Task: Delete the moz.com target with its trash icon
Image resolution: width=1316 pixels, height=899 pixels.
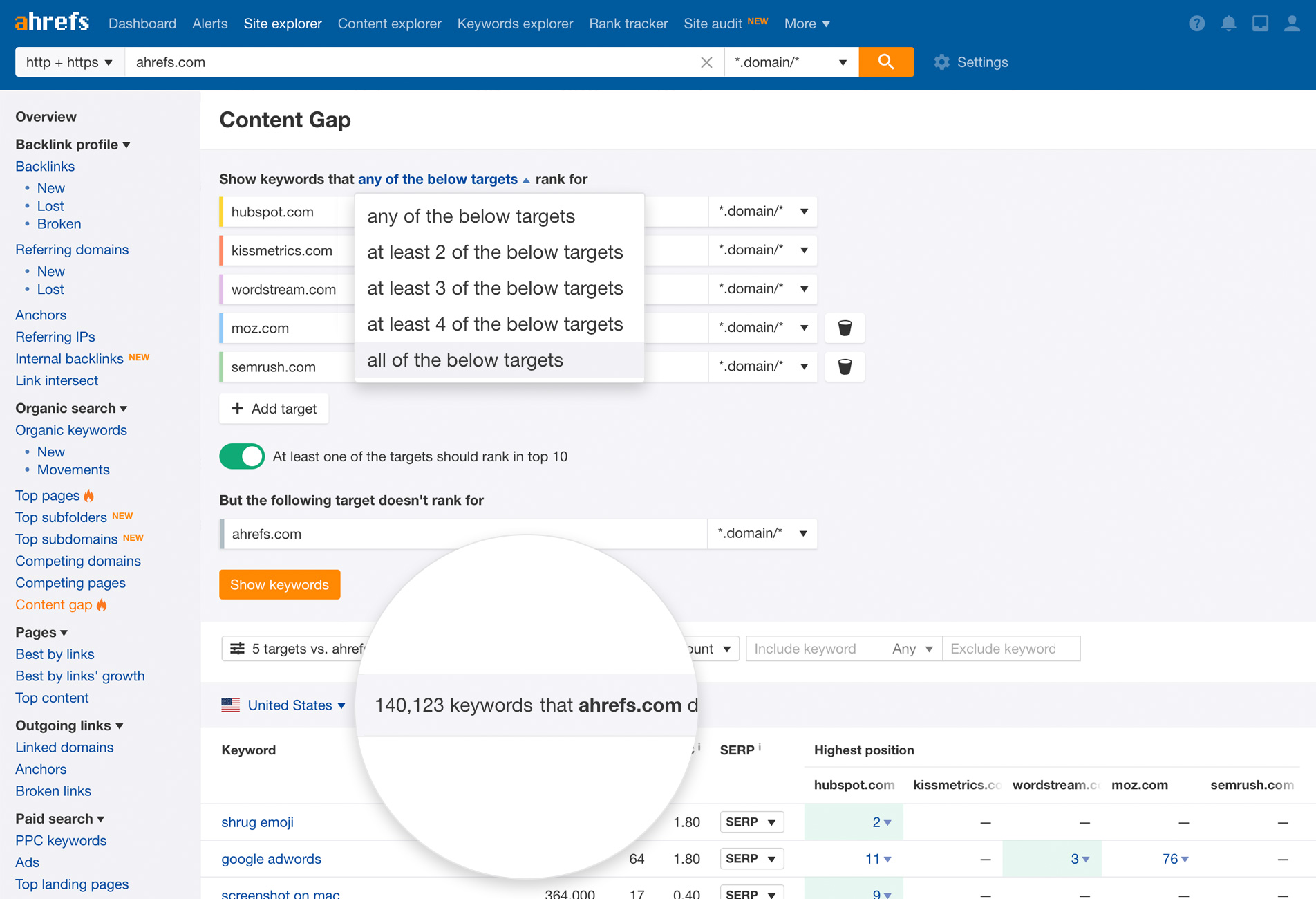Action: 844,328
